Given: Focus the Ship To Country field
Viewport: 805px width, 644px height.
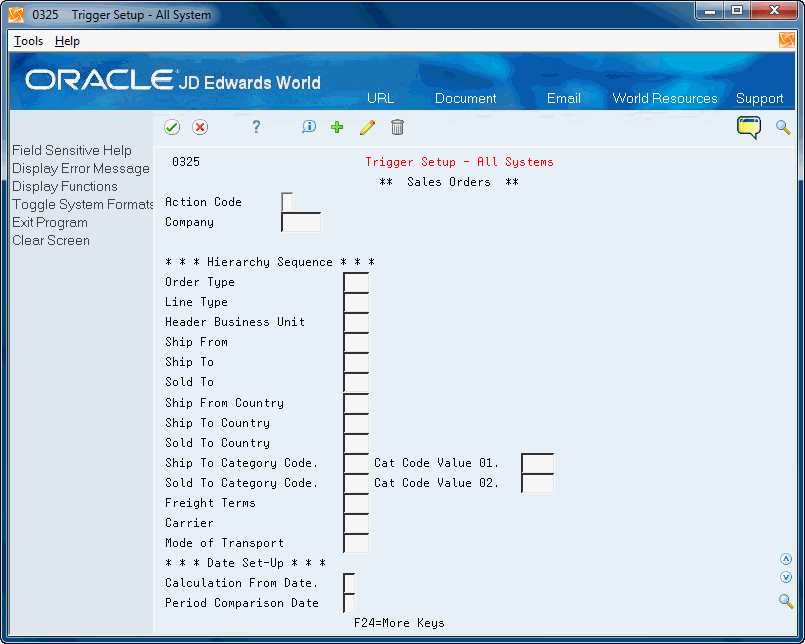Looking at the screenshot, I should [x=356, y=423].
